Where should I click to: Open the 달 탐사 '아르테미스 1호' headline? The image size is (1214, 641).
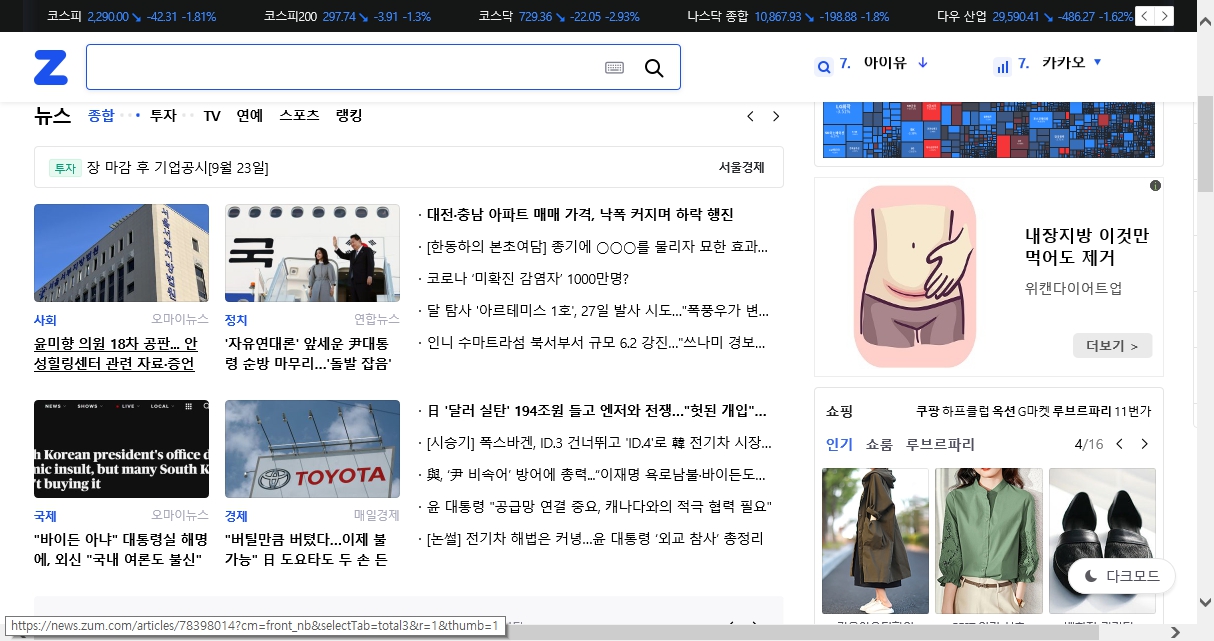click(x=597, y=310)
